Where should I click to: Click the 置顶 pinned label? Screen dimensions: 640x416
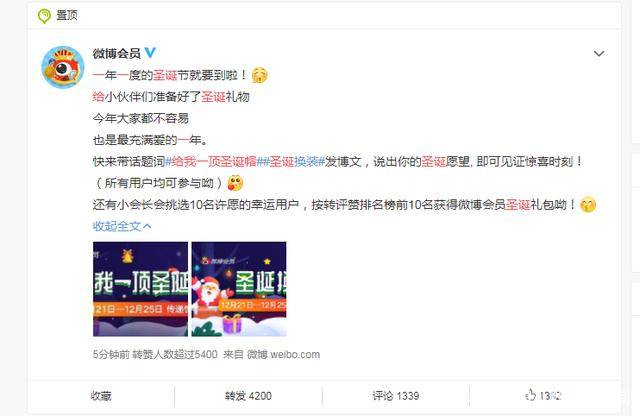pos(67,16)
